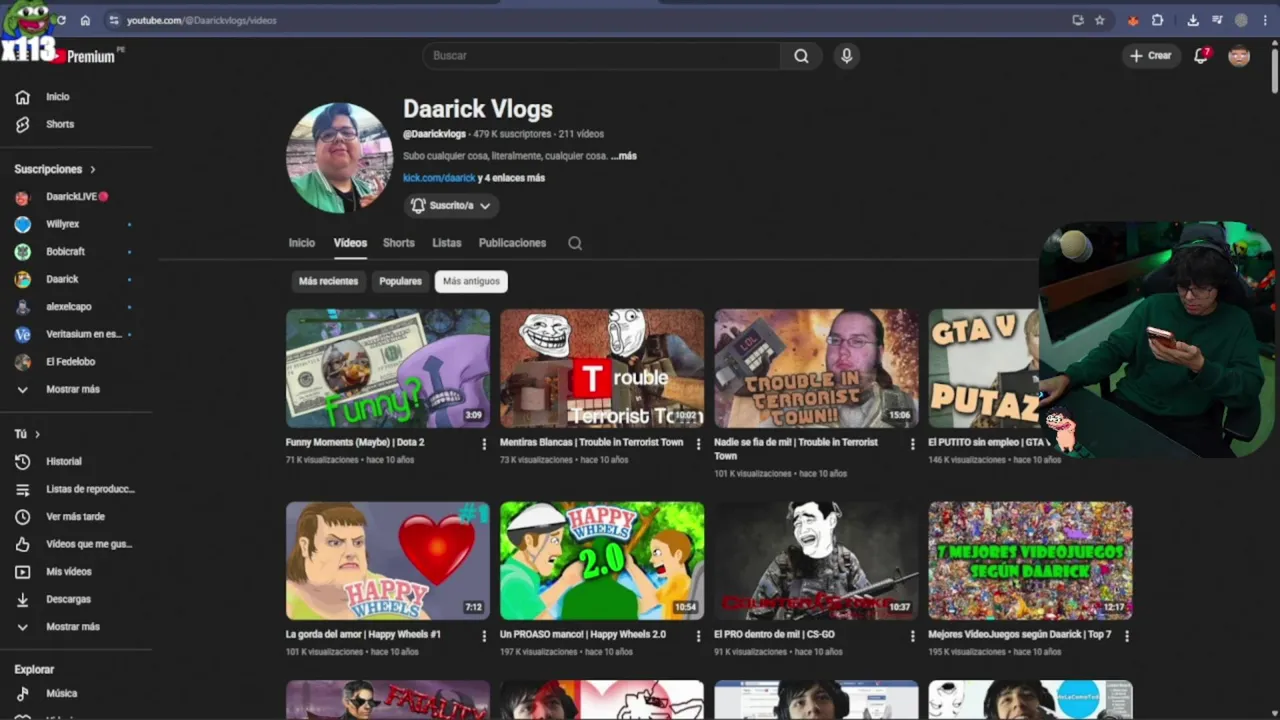
Task: Open options for Funny Moments Dota 2 video
Action: click(x=484, y=444)
